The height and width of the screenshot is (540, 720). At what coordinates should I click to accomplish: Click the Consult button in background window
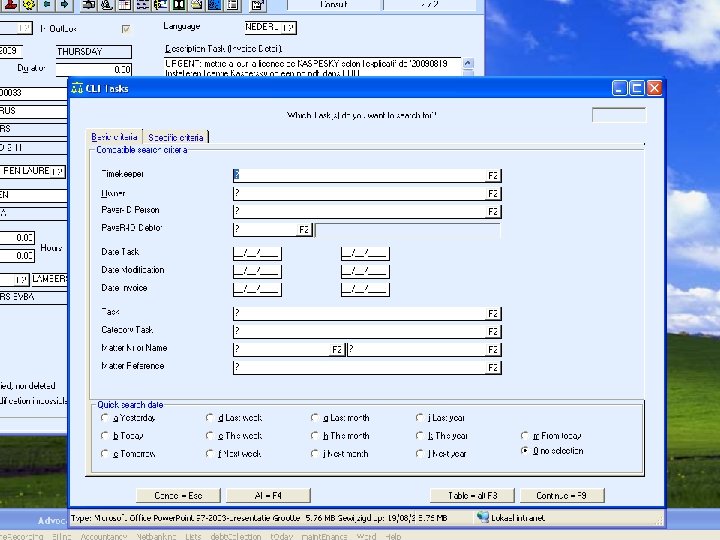point(334,5)
